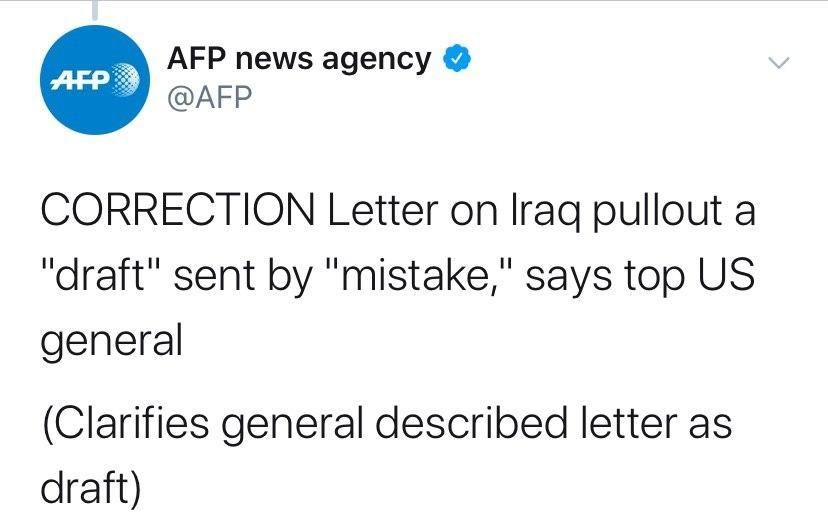Click the thread connector line above avatar
Image resolution: width=828 pixels, height=531 pixels.
click(95, 10)
